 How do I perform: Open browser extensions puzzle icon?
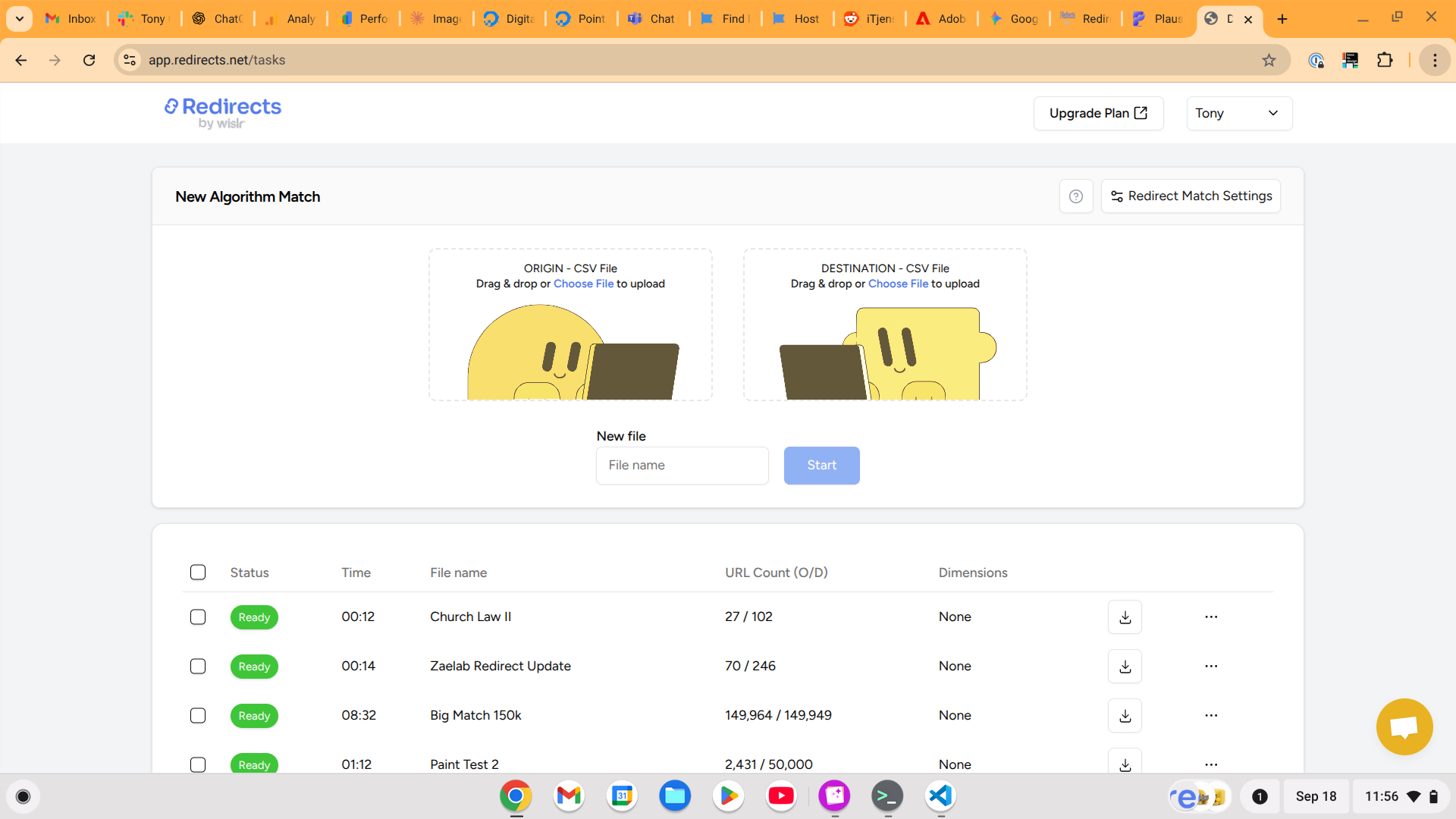1385,61
